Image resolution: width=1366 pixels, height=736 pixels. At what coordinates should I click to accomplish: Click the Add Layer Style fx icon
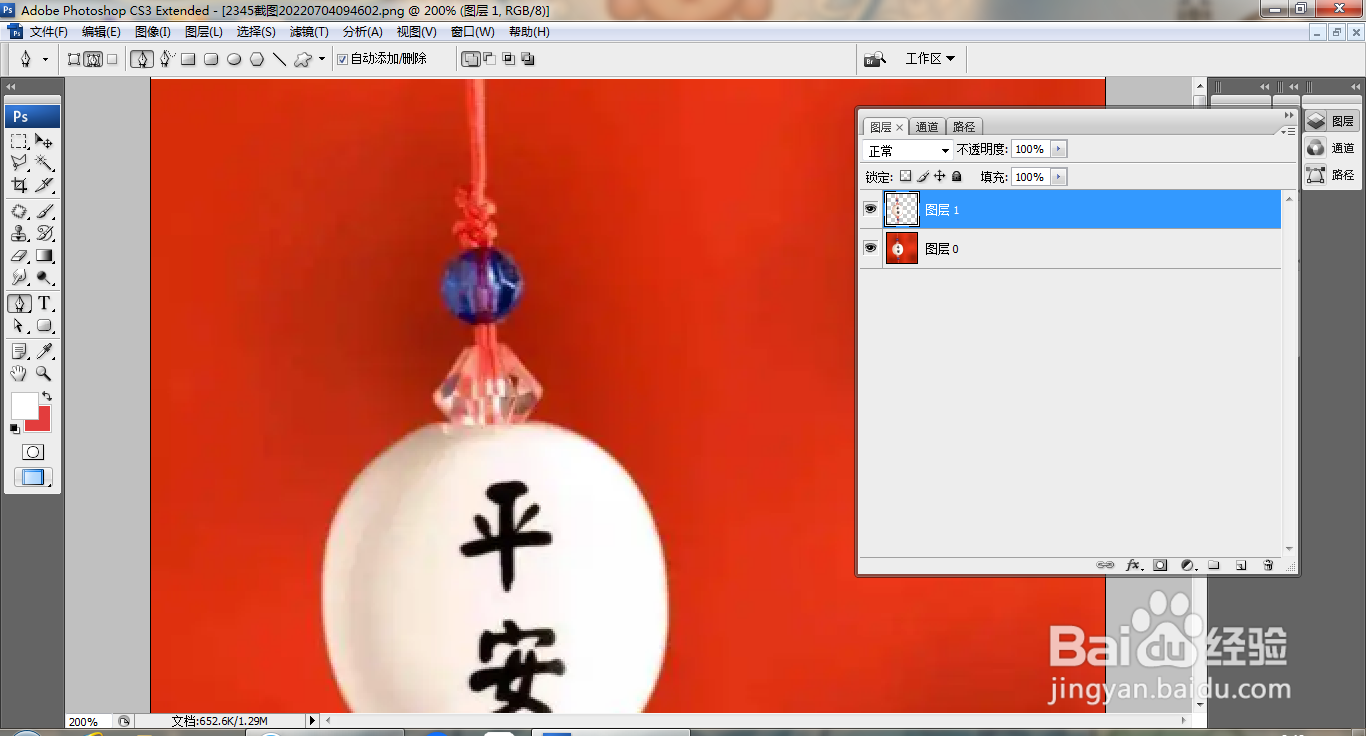[1133, 565]
